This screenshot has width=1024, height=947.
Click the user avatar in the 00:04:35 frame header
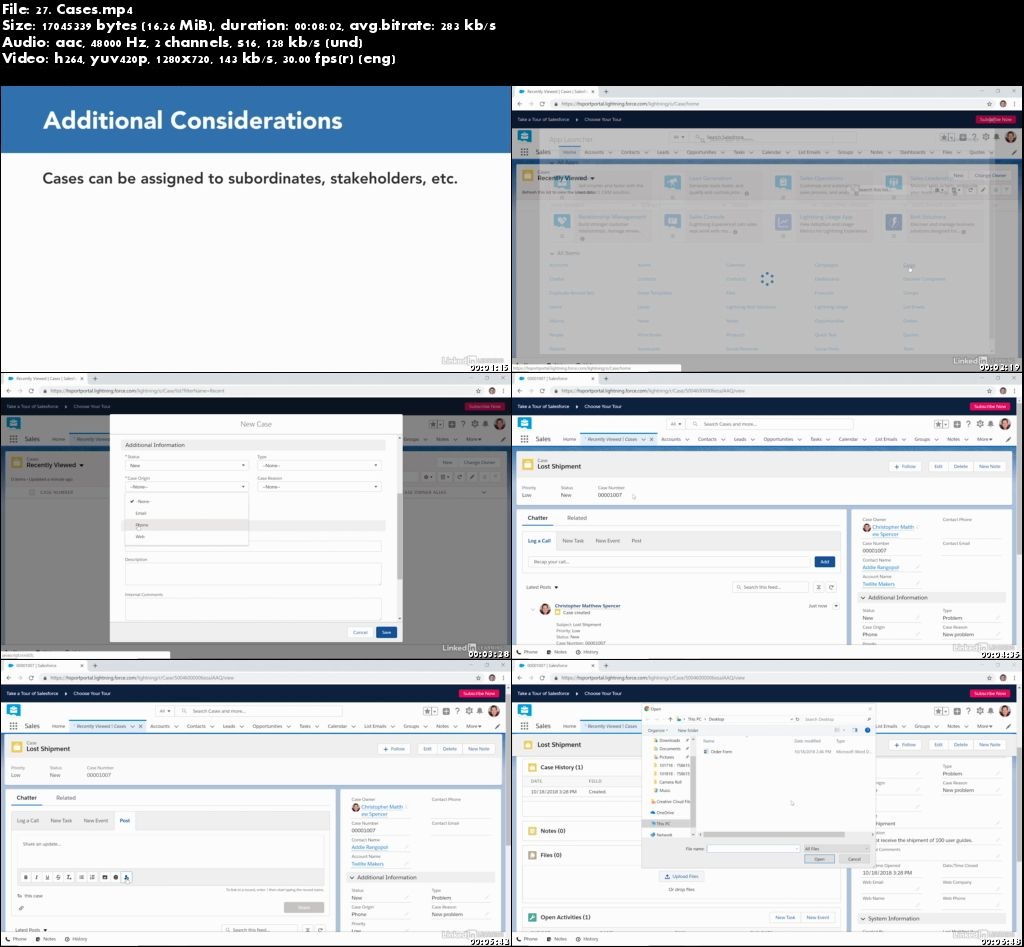1005,424
